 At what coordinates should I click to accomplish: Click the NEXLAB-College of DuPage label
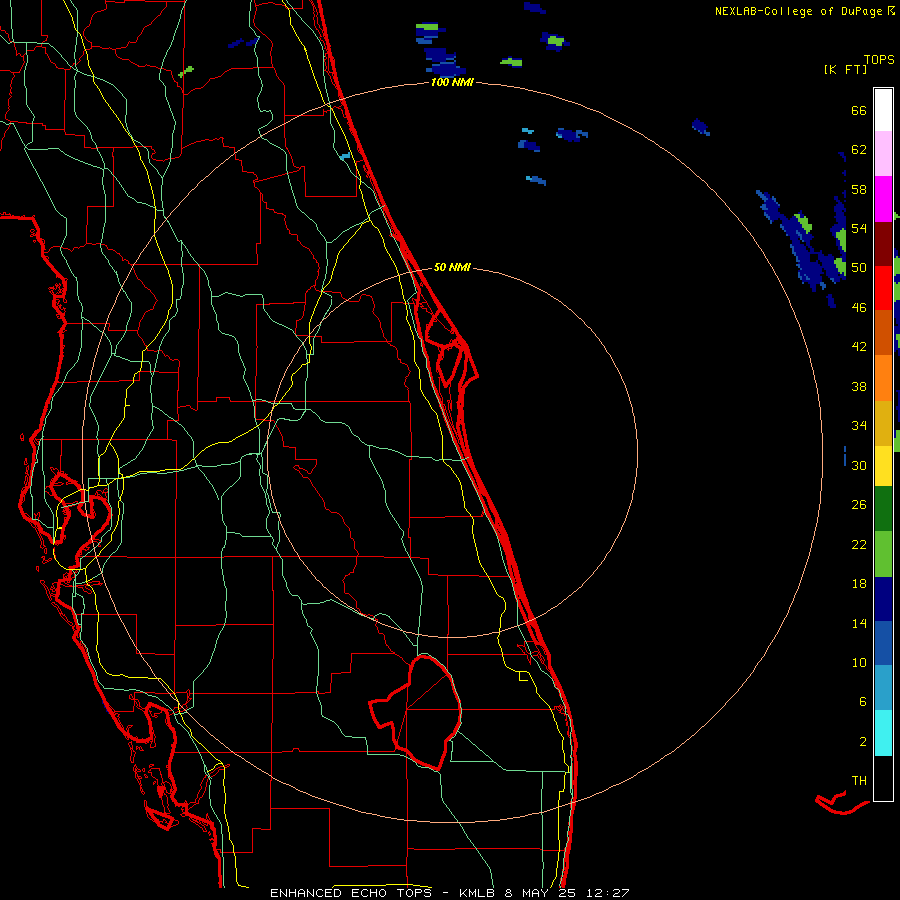[798, 11]
